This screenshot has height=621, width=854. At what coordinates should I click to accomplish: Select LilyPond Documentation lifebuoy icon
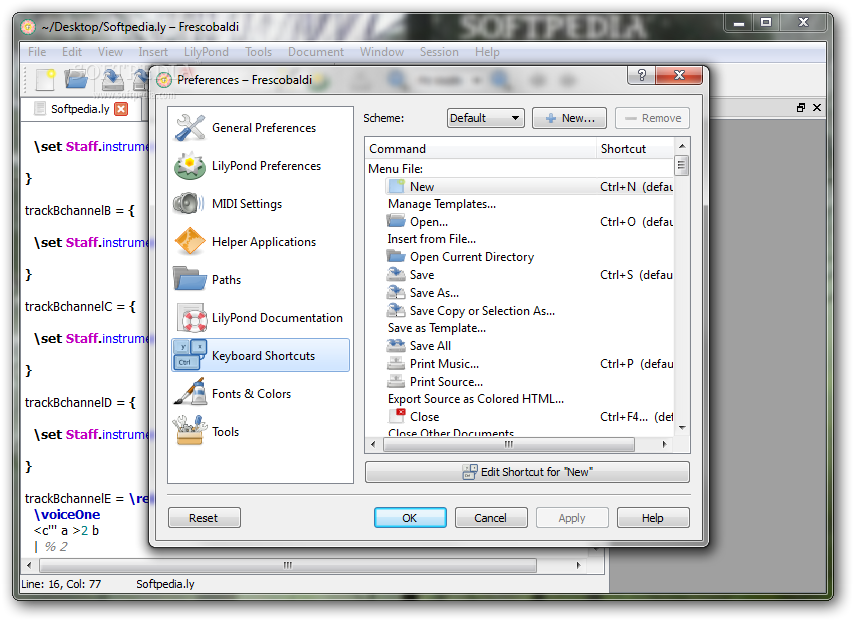[x=192, y=318]
